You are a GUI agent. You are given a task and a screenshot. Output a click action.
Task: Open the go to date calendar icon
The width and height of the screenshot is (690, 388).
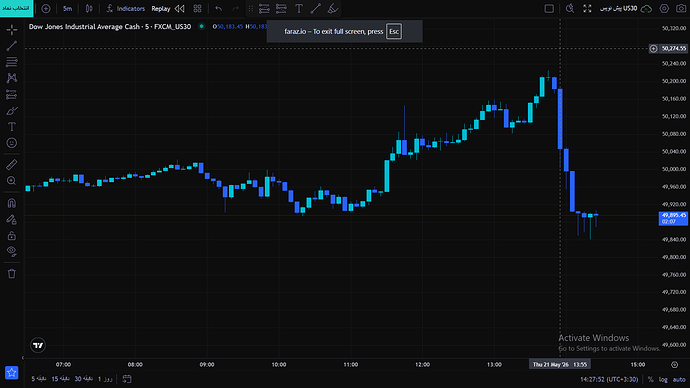(127, 379)
